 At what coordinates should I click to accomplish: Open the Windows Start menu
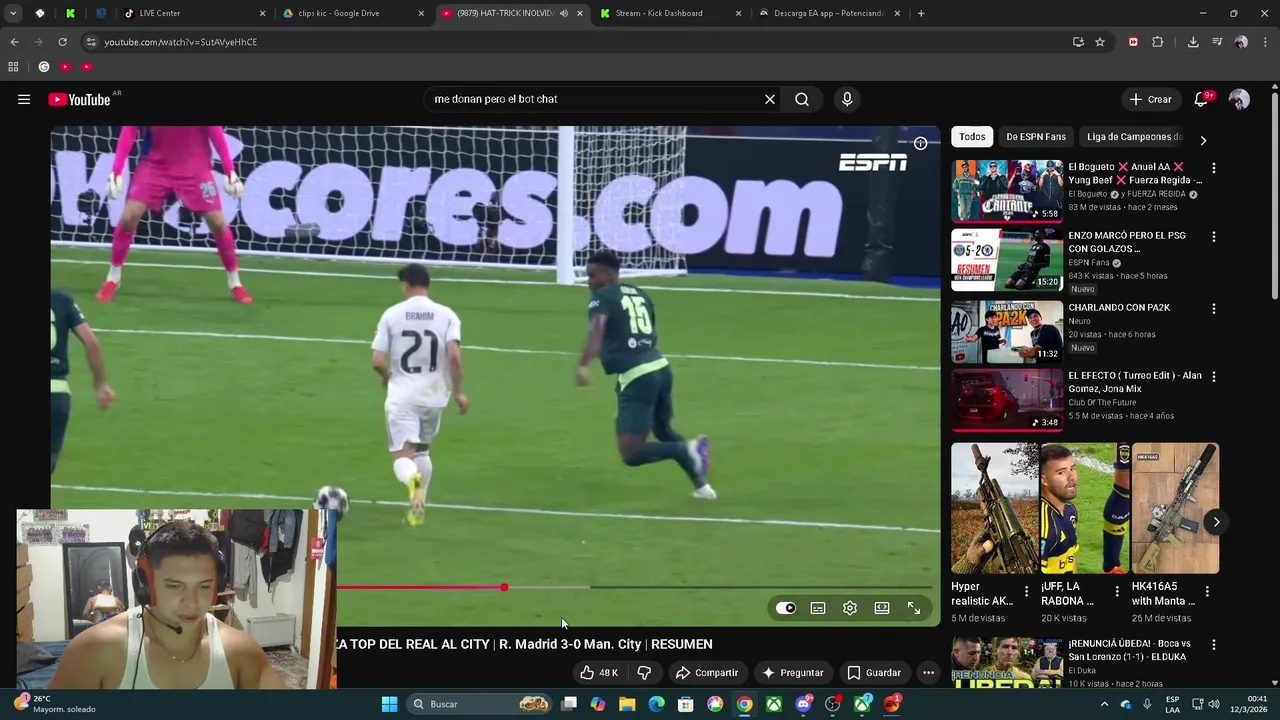coord(389,704)
